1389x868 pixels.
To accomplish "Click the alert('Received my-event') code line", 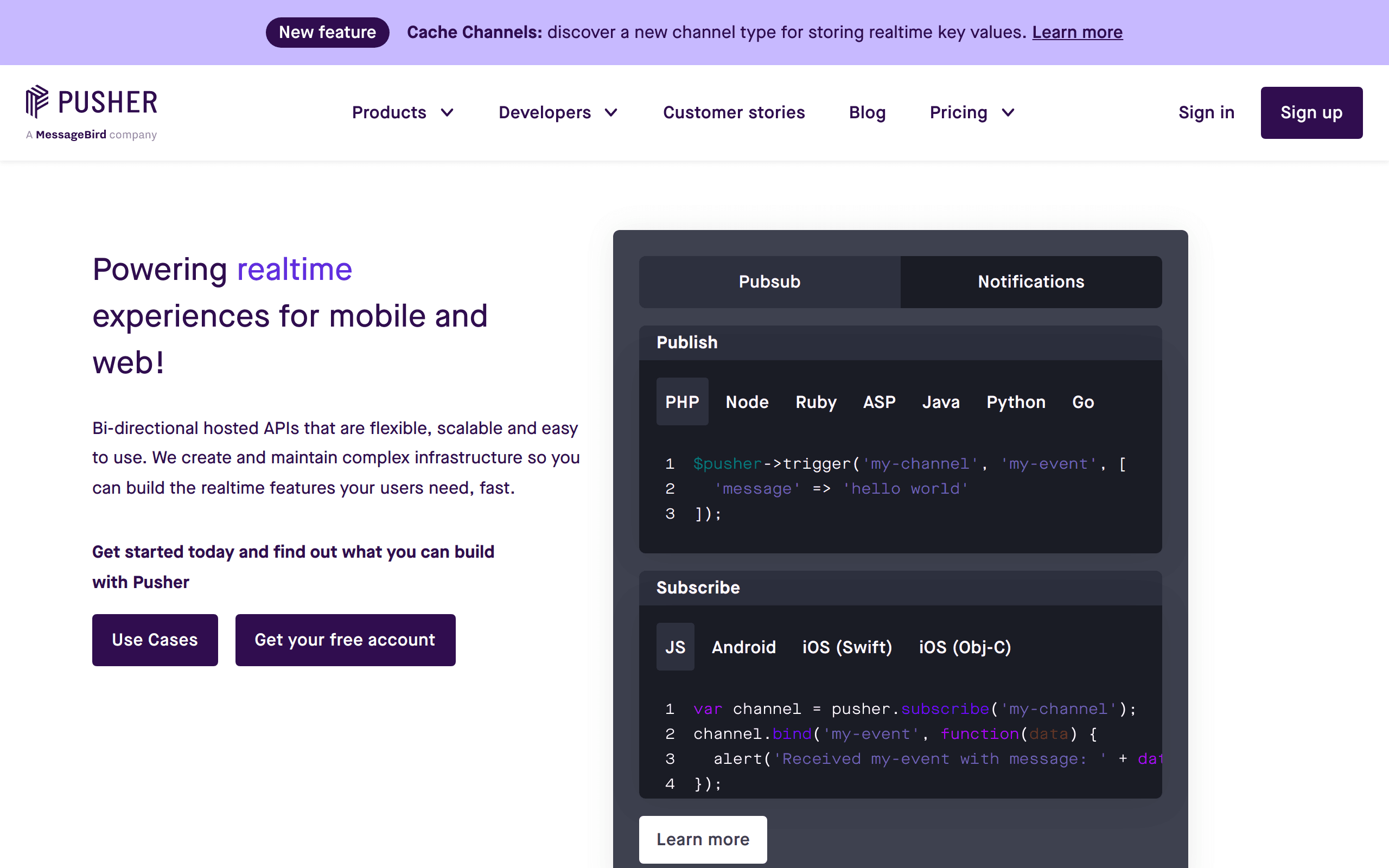I will (x=937, y=759).
